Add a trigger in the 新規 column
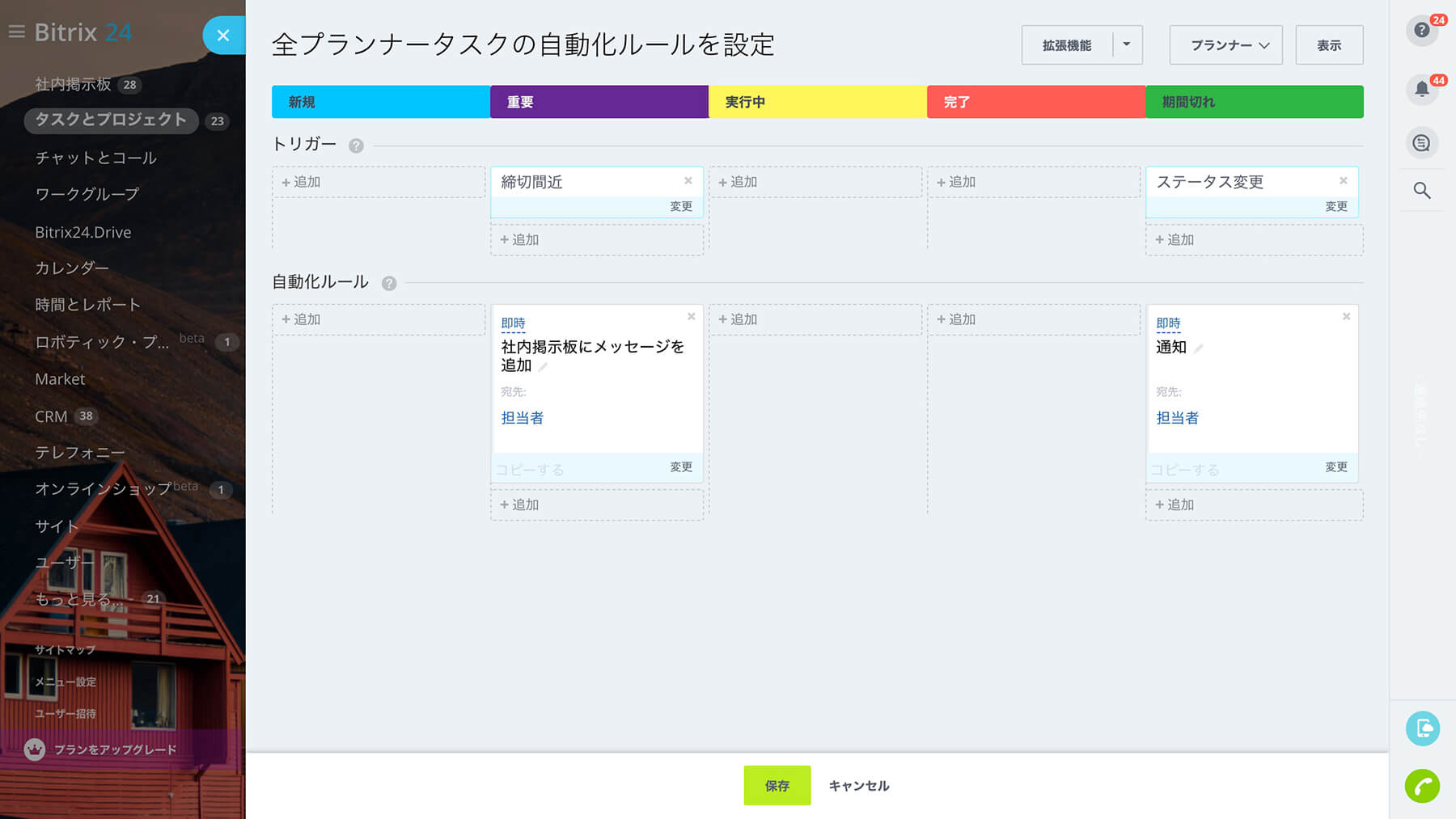Viewport: 1456px width, 819px height. pyautogui.click(x=301, y=182)
